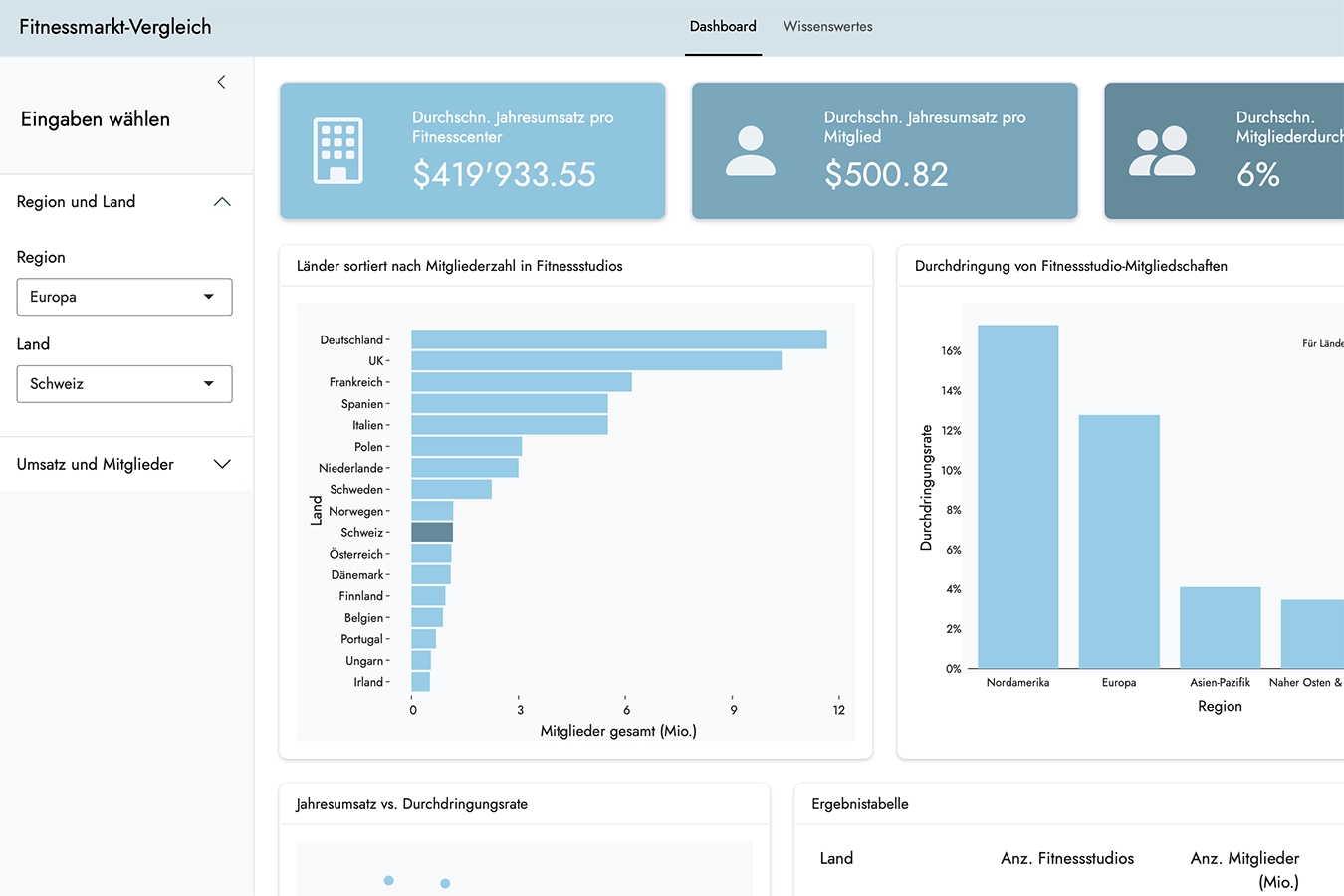Collapse the Region und Land section
The height and width of the screenshot is (896, 1344).
coord(222,202)
